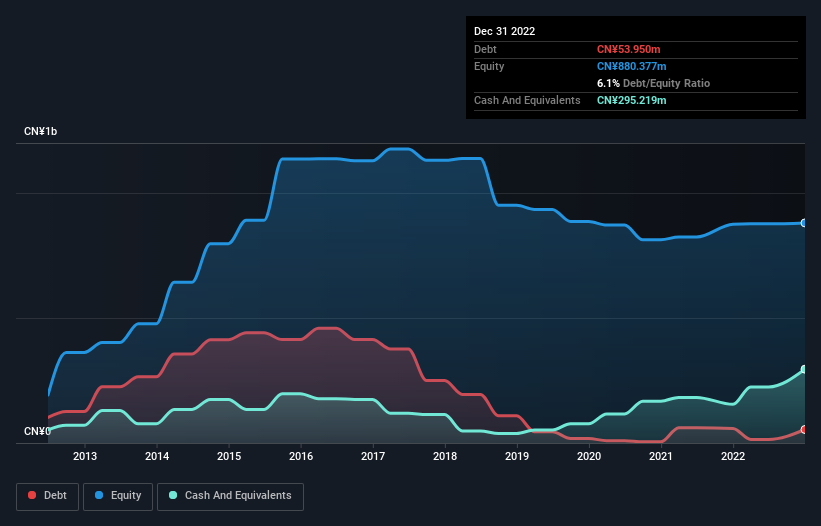Click the 2014 x-axis label
This screenshot has width=821, height=526.
click(x=157, y=456)
